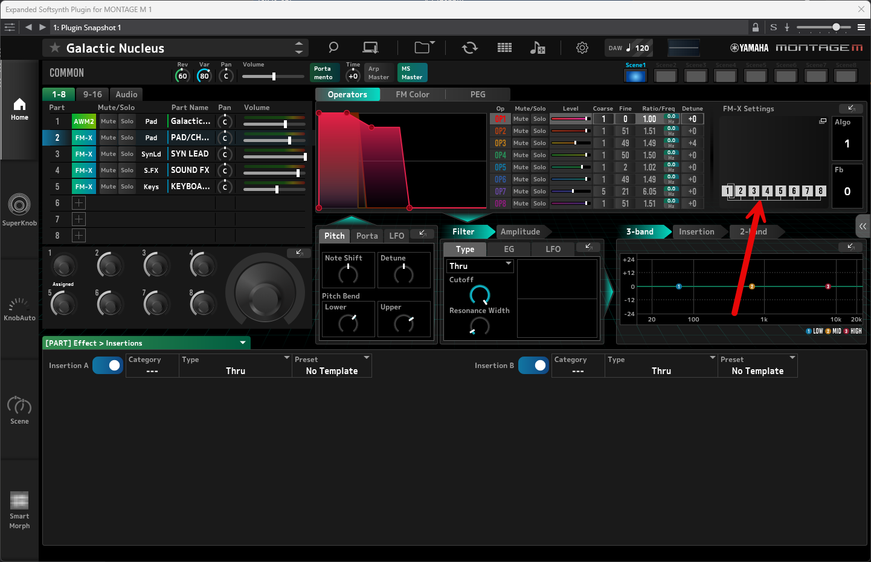Open the filter type Thru dropdown
Viewport: 871px width, 562px height.
(480, 266)
